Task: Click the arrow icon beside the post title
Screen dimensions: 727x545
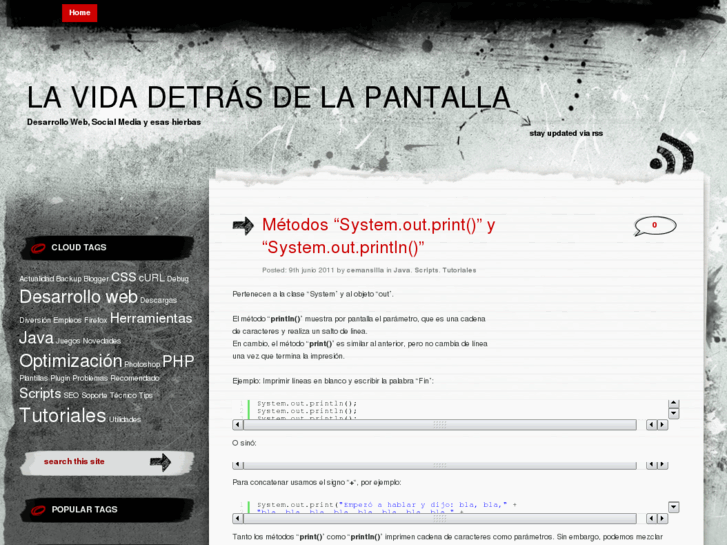Action: coord(243,225)
